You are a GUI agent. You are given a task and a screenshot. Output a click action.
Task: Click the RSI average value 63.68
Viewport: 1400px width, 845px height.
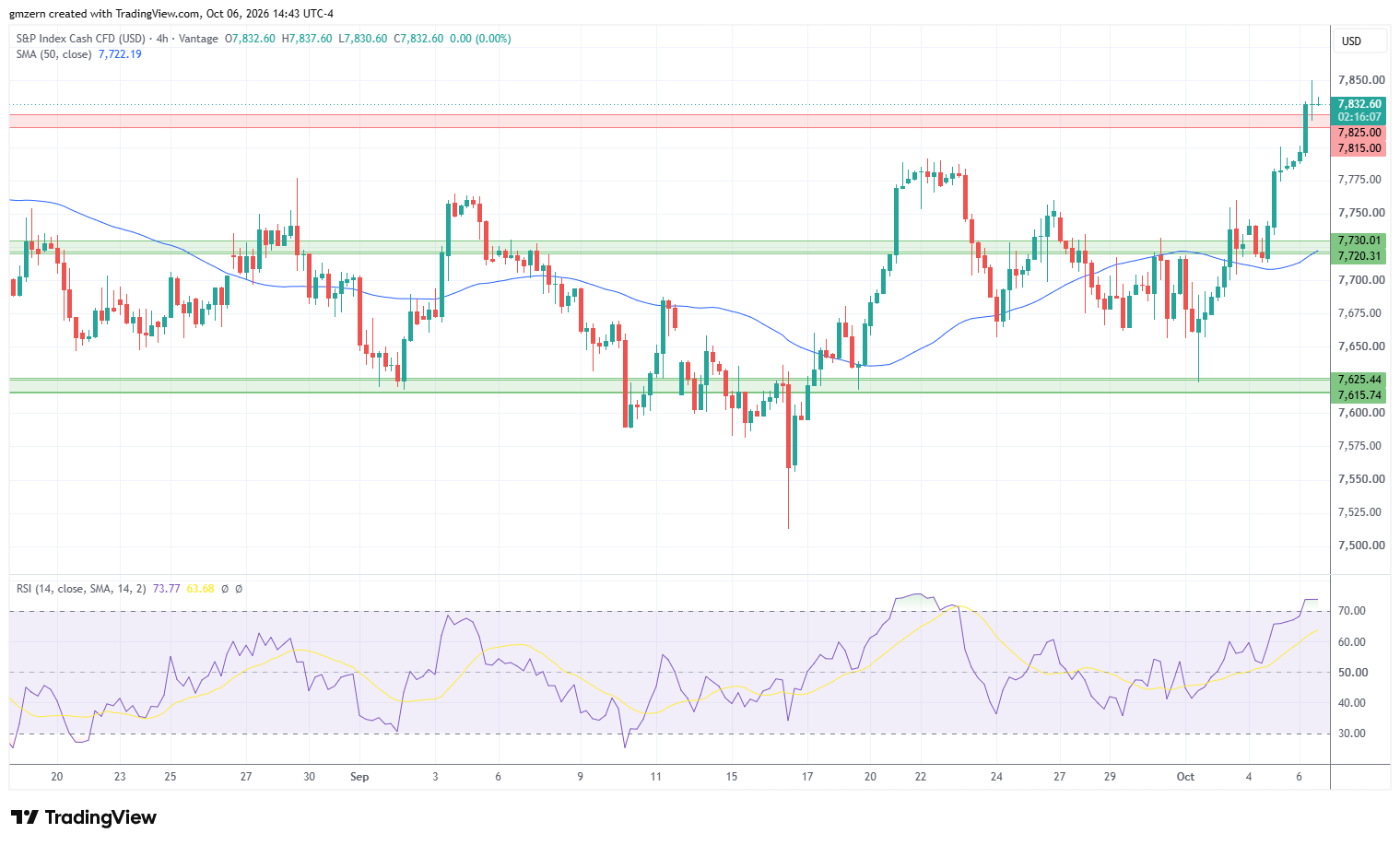click(x=200, y=588)
